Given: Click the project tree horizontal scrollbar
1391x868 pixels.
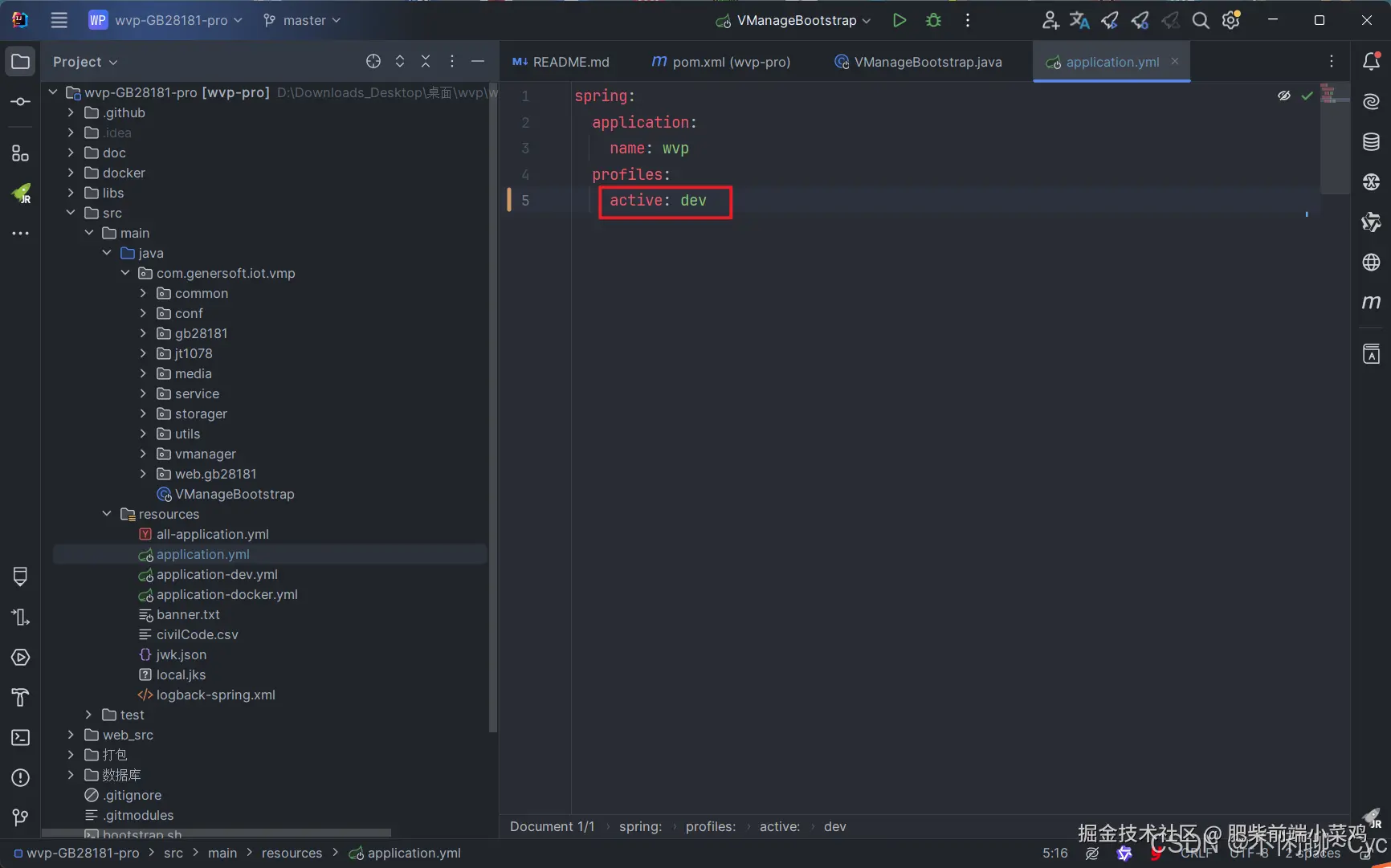Looking at the screenshot, I should point(217,833).
